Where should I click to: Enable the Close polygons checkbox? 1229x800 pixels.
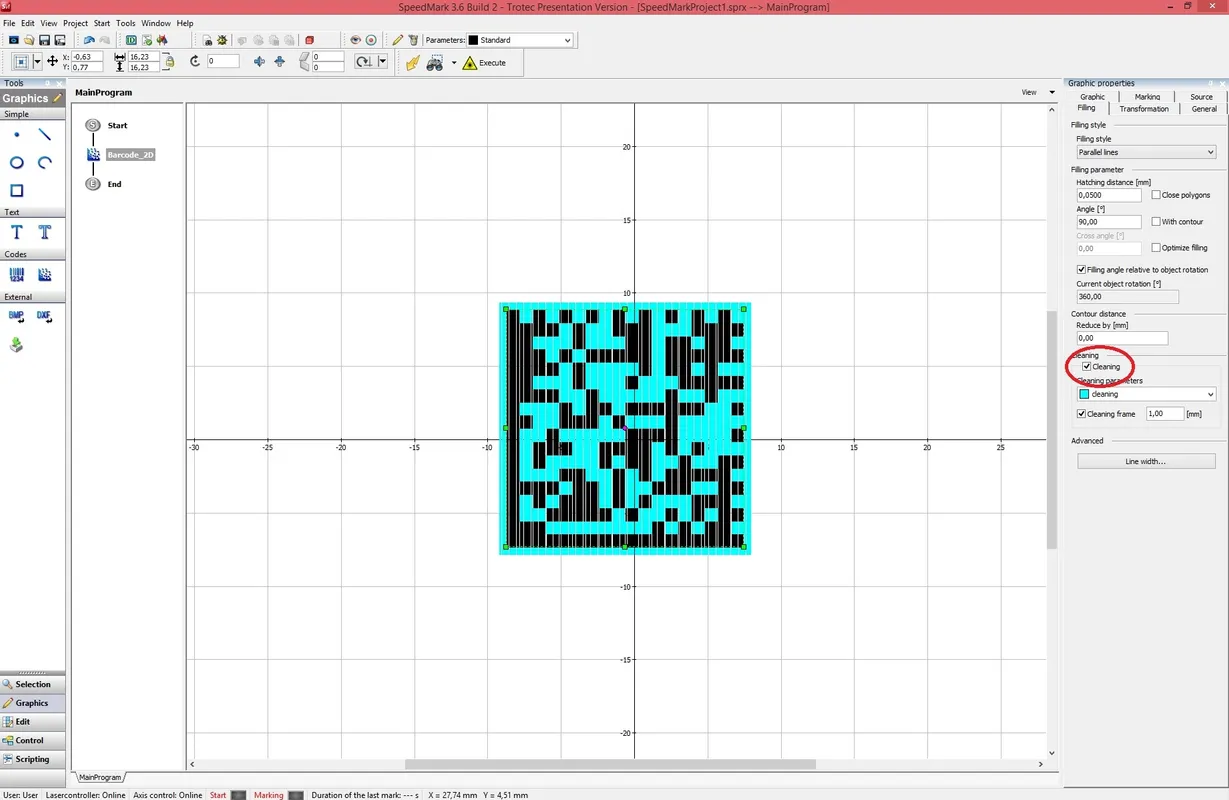pyautogui.click(x=1156, y=195)
